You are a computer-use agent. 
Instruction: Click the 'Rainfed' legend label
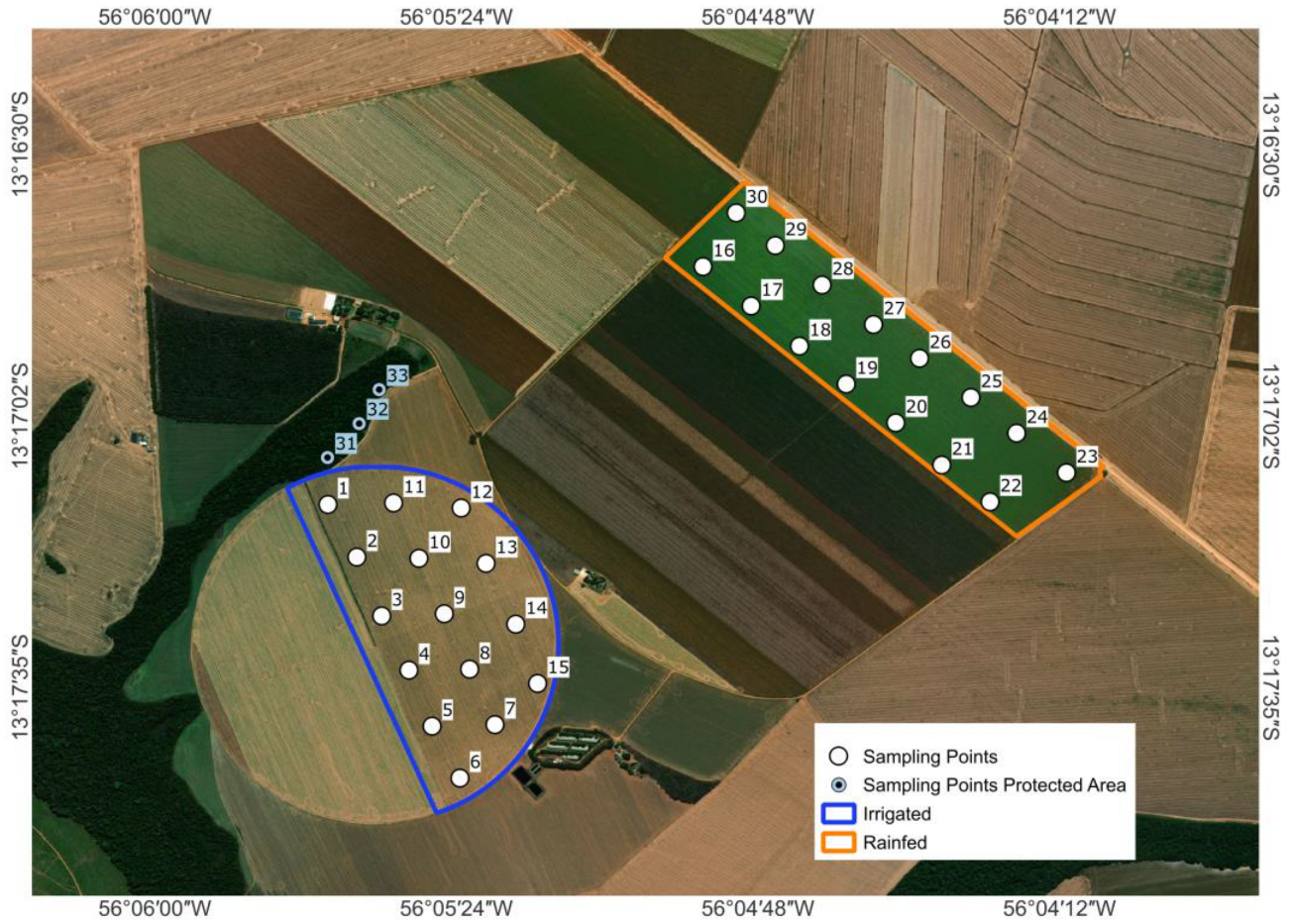[895, 843]
